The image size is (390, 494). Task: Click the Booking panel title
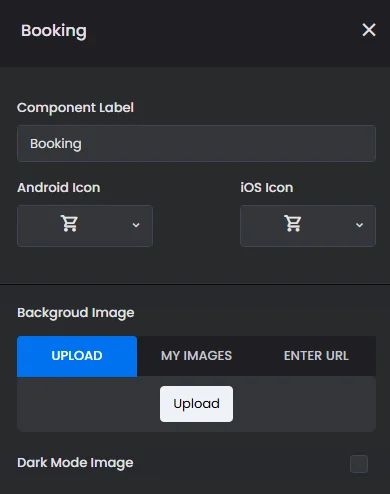[54, 31]
